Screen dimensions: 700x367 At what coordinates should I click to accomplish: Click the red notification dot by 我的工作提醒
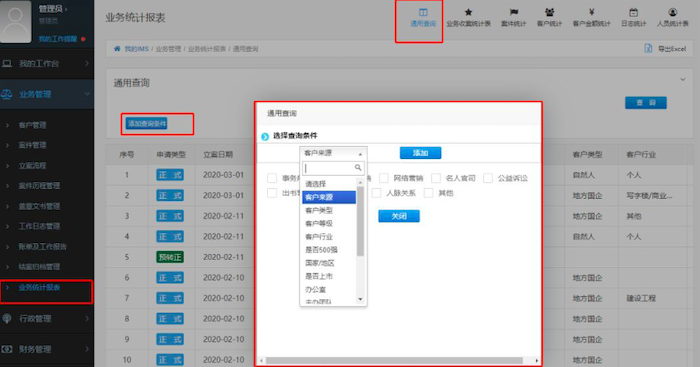(83, 39)
